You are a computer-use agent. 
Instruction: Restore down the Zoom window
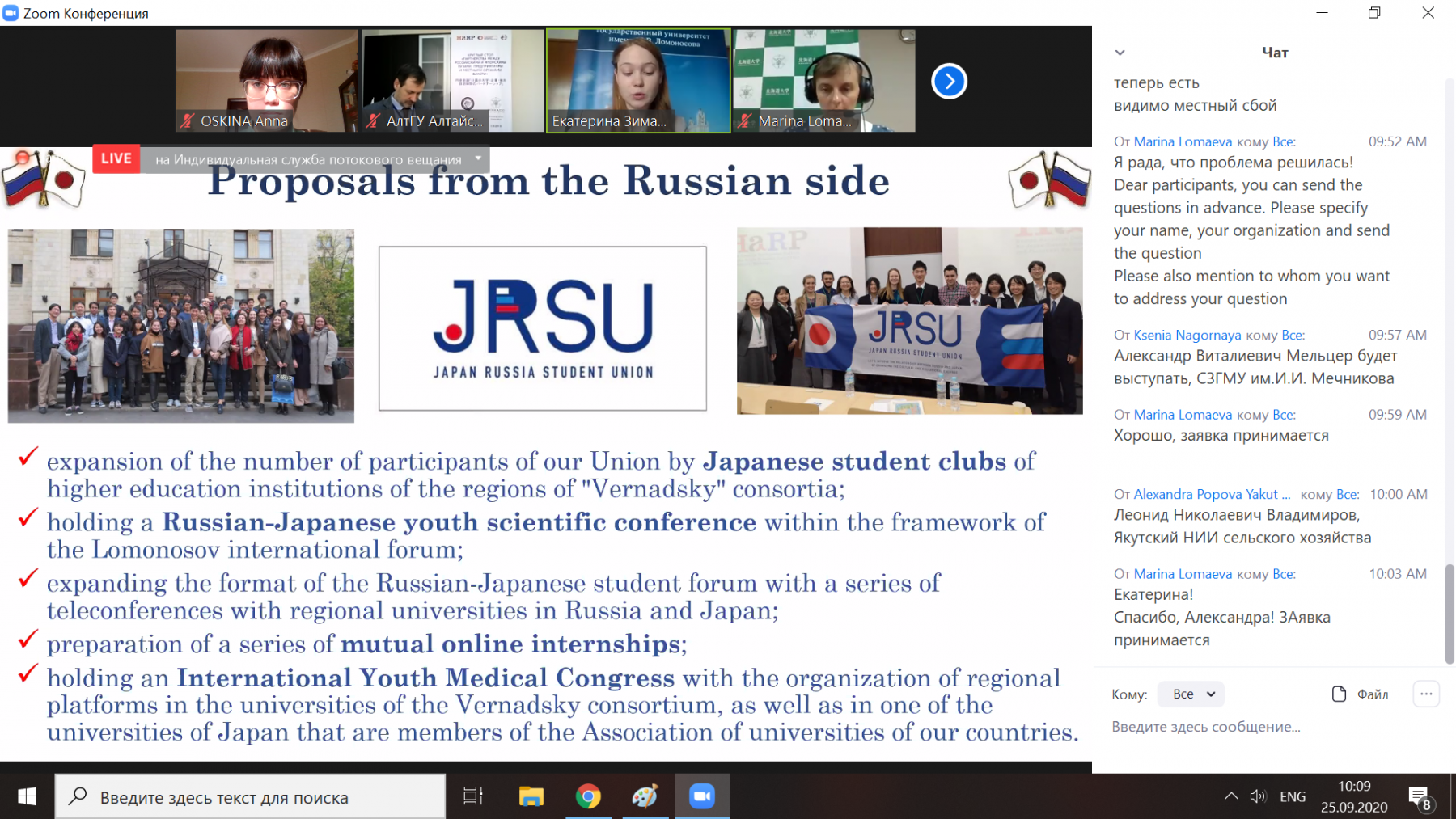pyautogui.click(x=1374, y=13)
